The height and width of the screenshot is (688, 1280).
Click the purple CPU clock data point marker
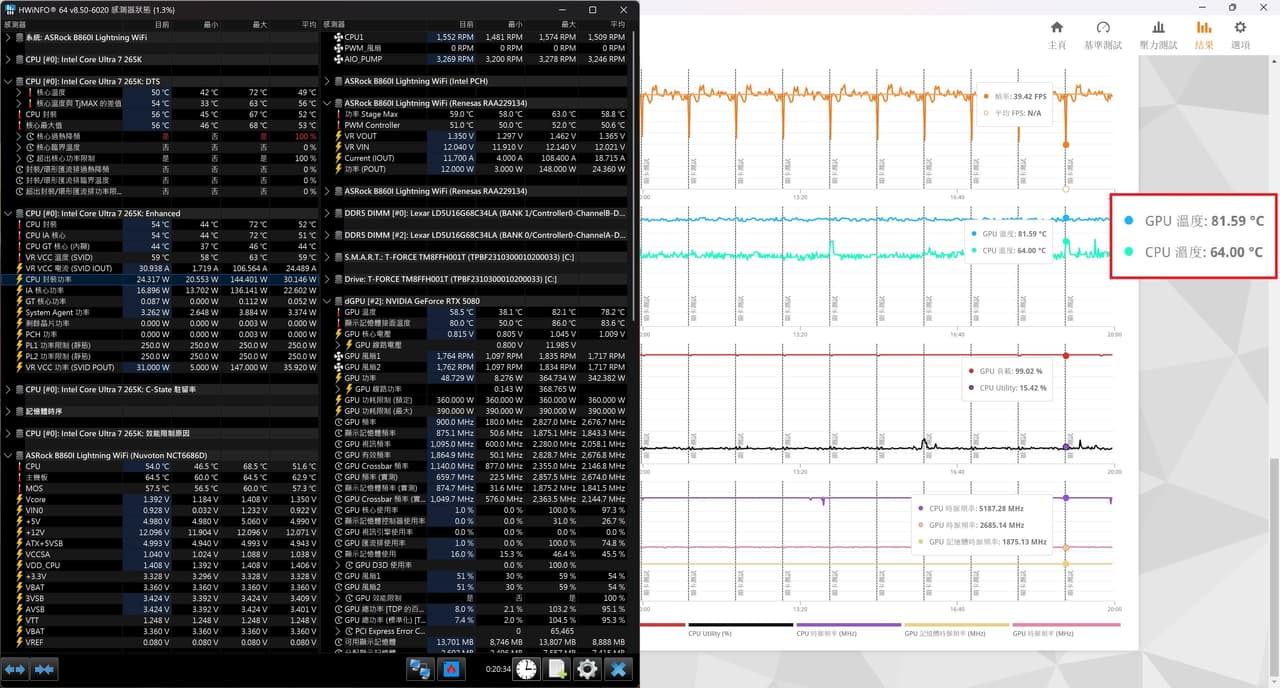pos(1066,497)
